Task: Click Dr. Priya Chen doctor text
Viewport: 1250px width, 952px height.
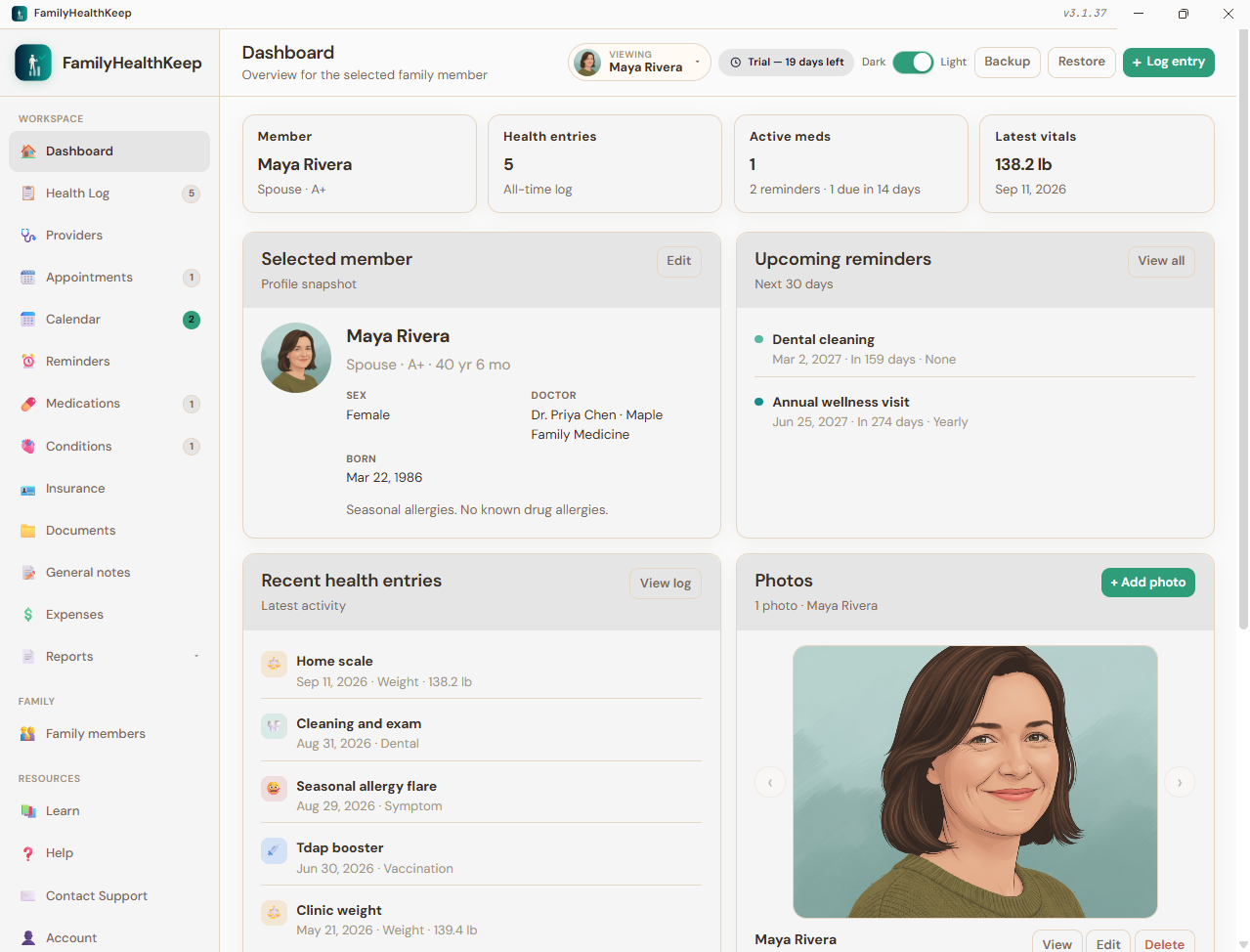Action: [596, 425]
